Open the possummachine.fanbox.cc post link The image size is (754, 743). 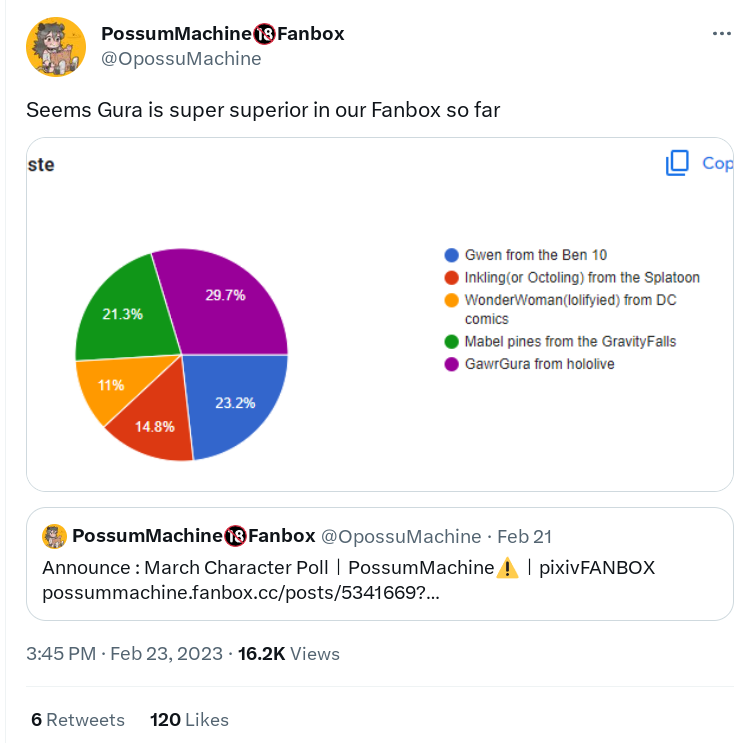(239, 593)
